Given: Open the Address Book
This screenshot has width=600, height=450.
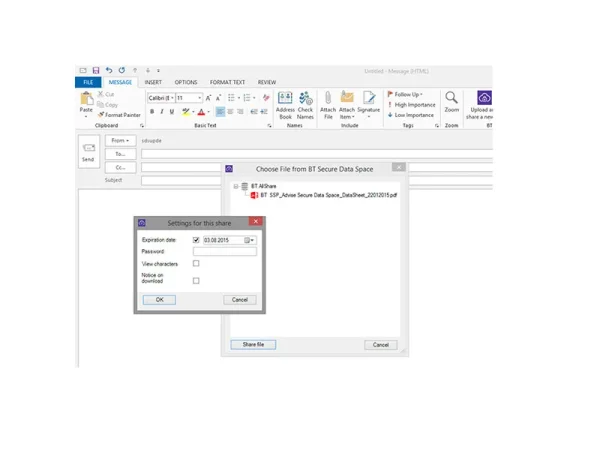Looking at the screenshot, I should pos(284,102).
